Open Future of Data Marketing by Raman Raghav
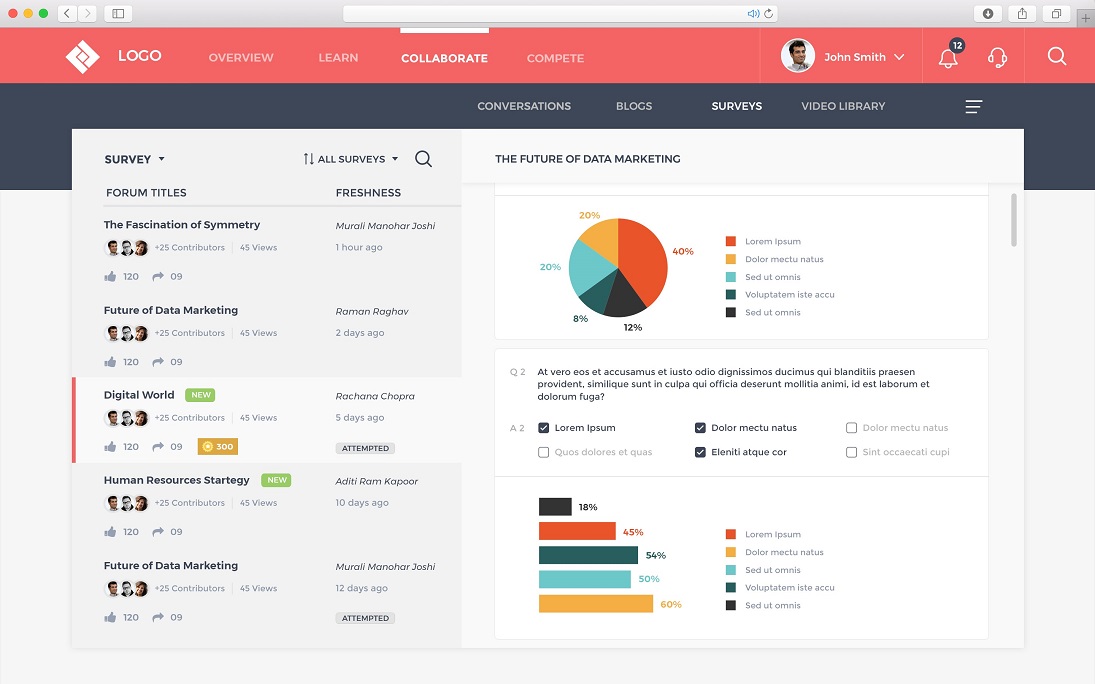 click(x=170, y=310)
